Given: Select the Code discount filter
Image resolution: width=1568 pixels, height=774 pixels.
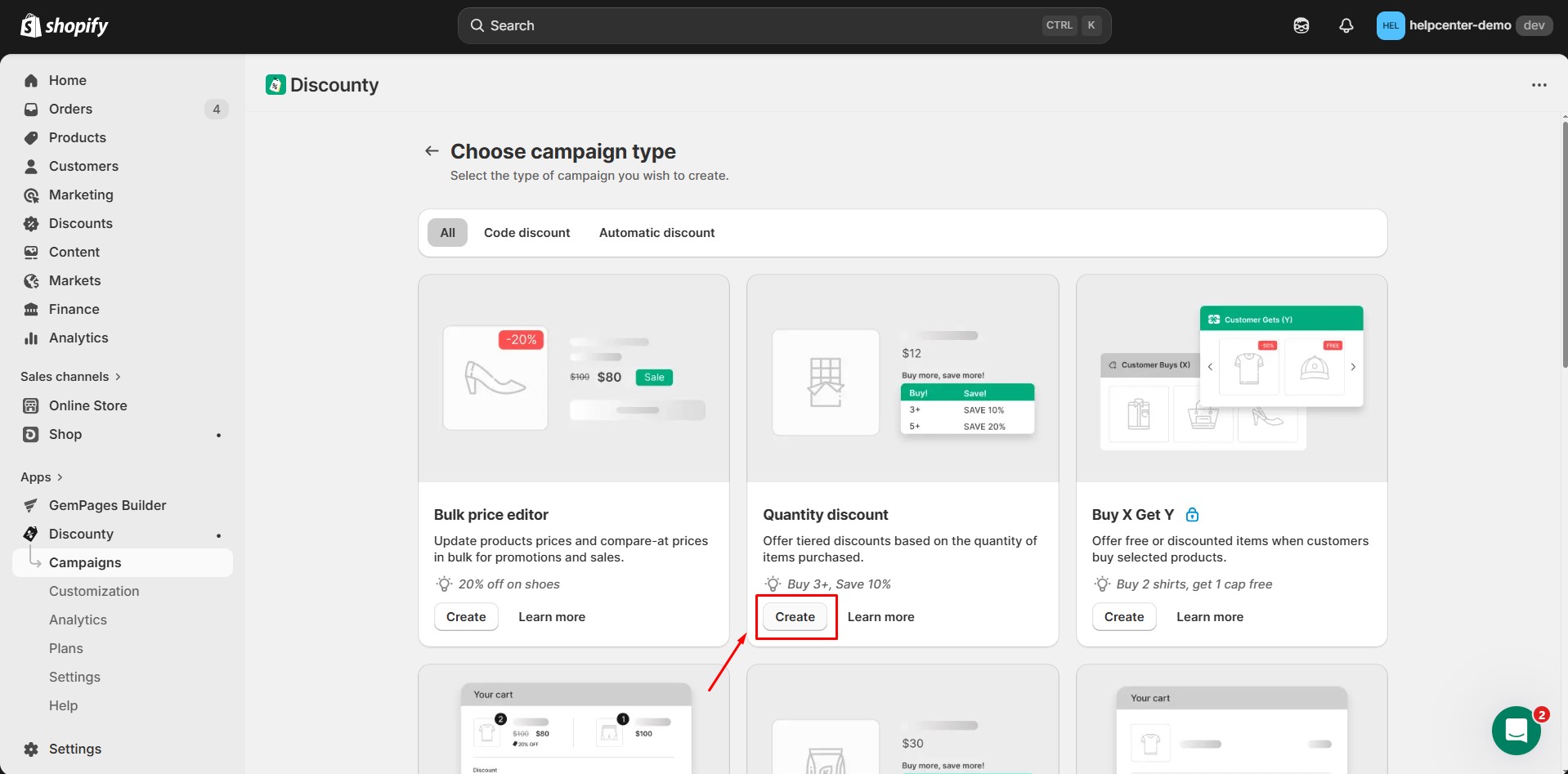Looking at the screenshot, I should point(526,232).
